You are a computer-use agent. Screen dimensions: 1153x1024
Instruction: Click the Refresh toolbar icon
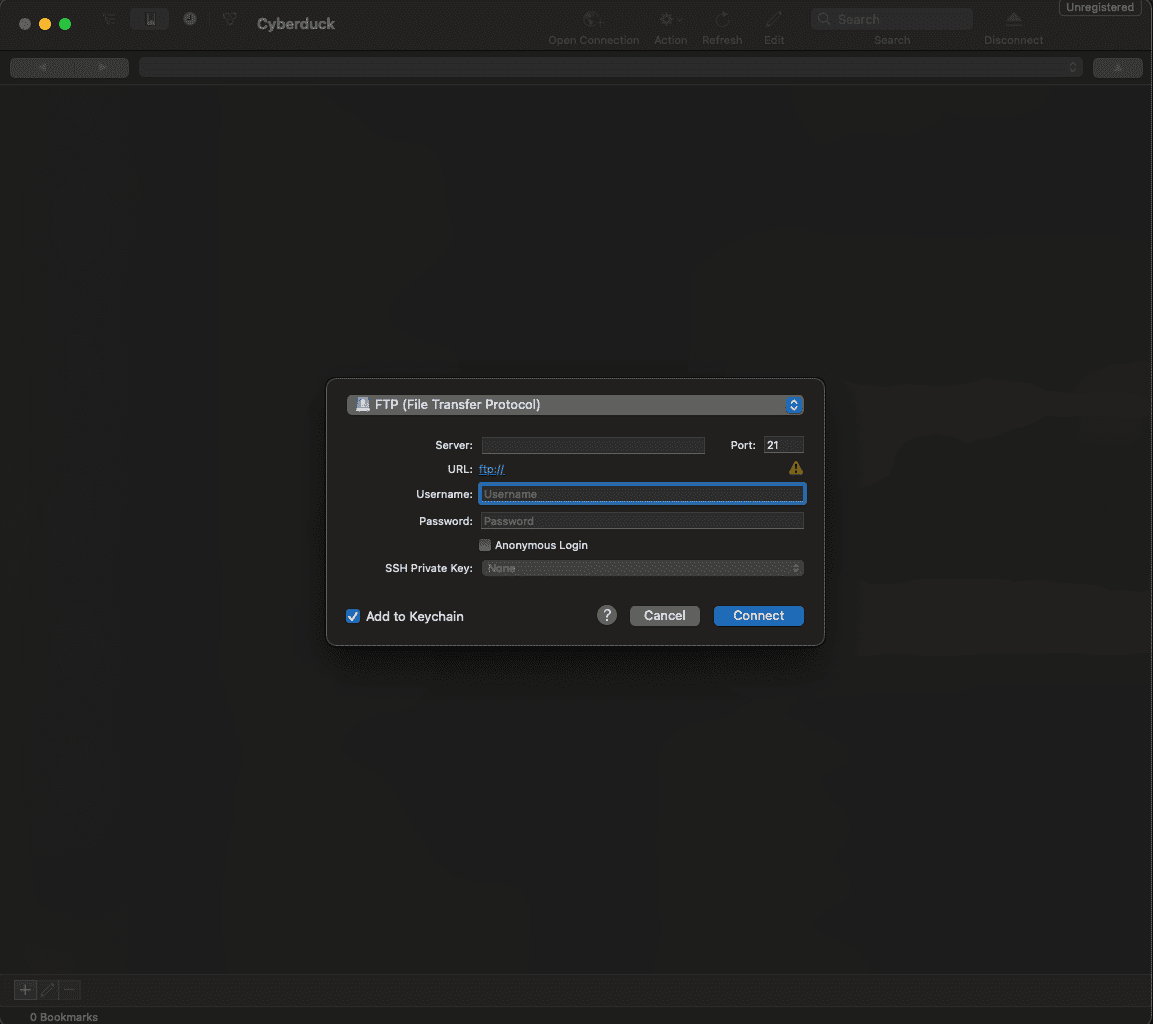[x=722, y=20]
